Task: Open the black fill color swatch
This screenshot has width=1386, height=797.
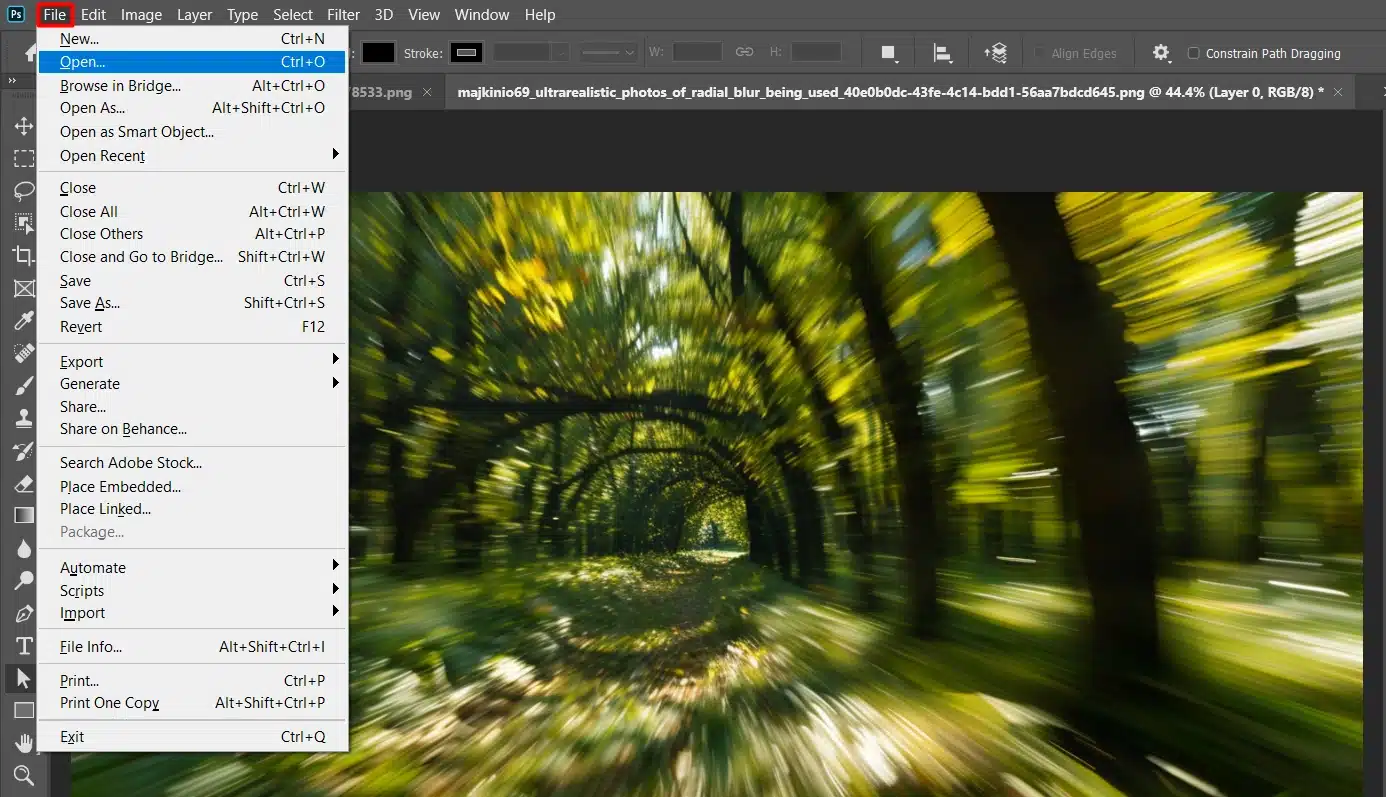Action: tap(379, 52)
